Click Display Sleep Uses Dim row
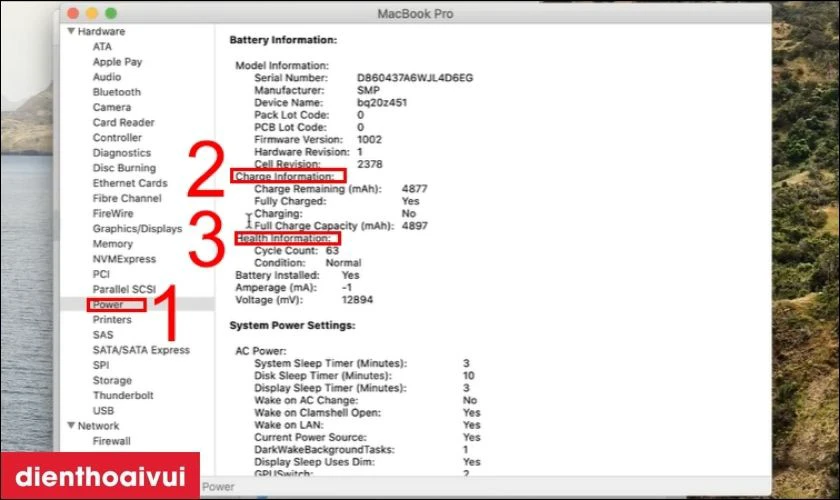840x500 pixels. 367,462
